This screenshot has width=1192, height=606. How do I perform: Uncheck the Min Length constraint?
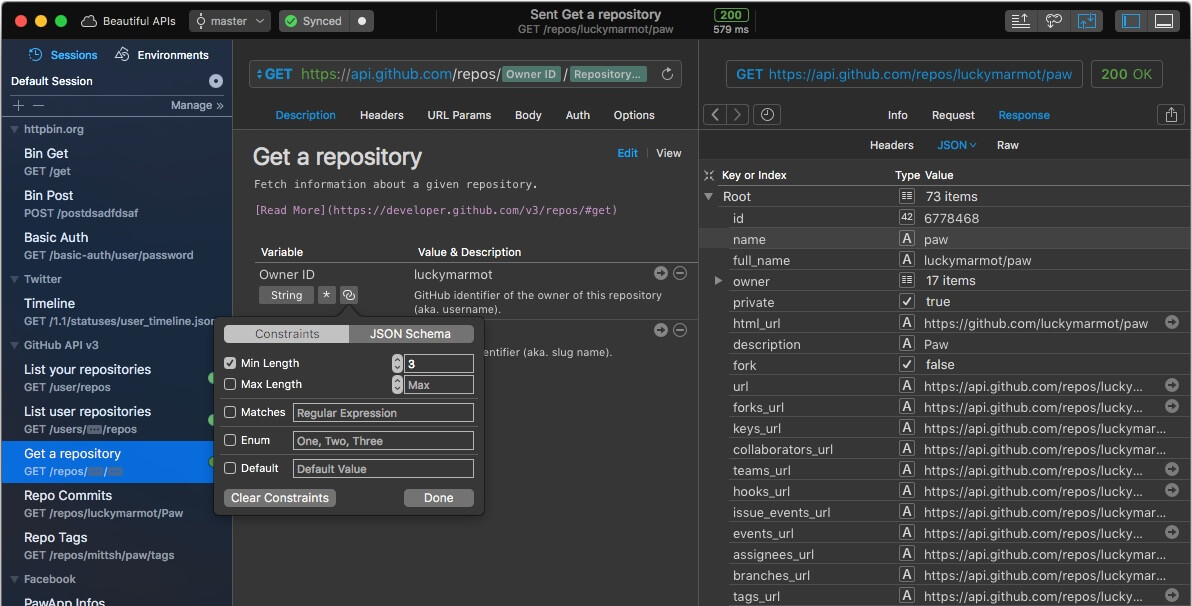[231, 363]
